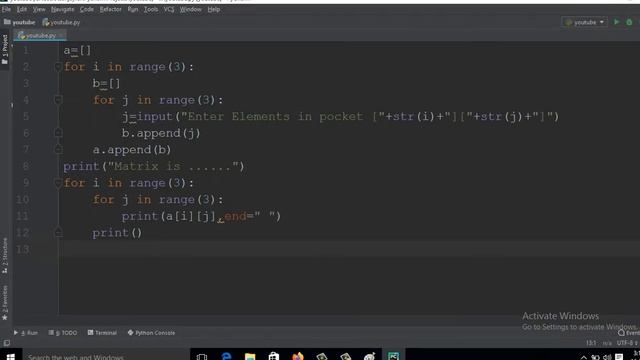This screenshot has width=640, height=360.
Task: Open the VCS menu
Action: (169, 9)
